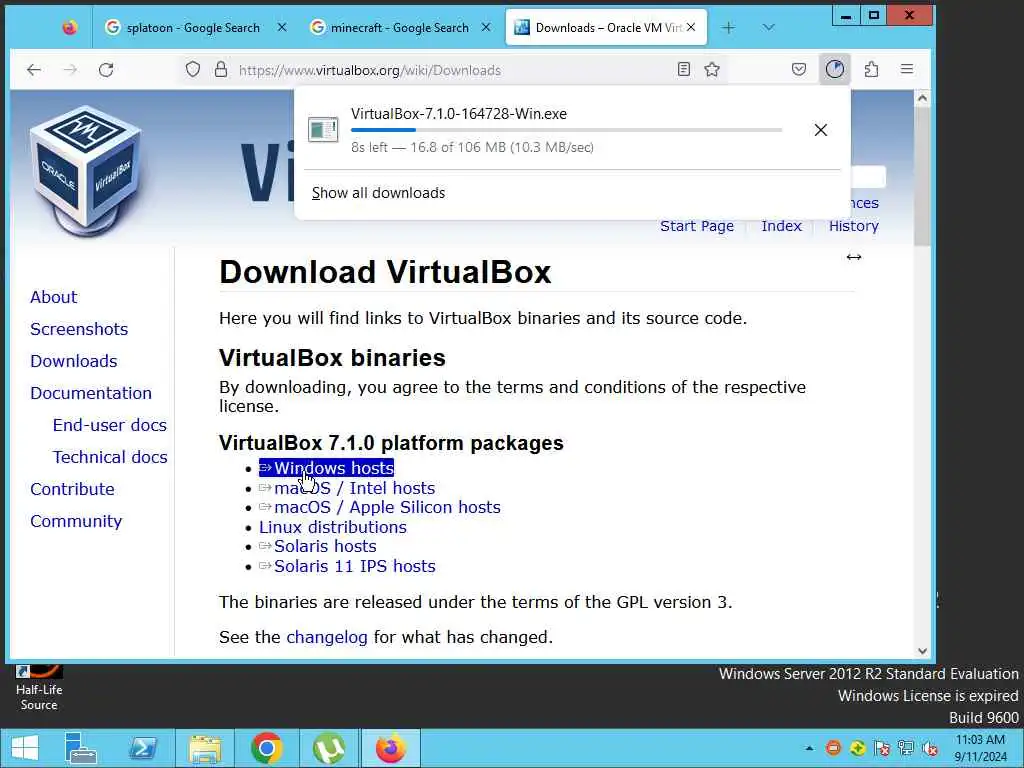
Task: Open Contribute in the sidebar
Action: click(72, 489)
